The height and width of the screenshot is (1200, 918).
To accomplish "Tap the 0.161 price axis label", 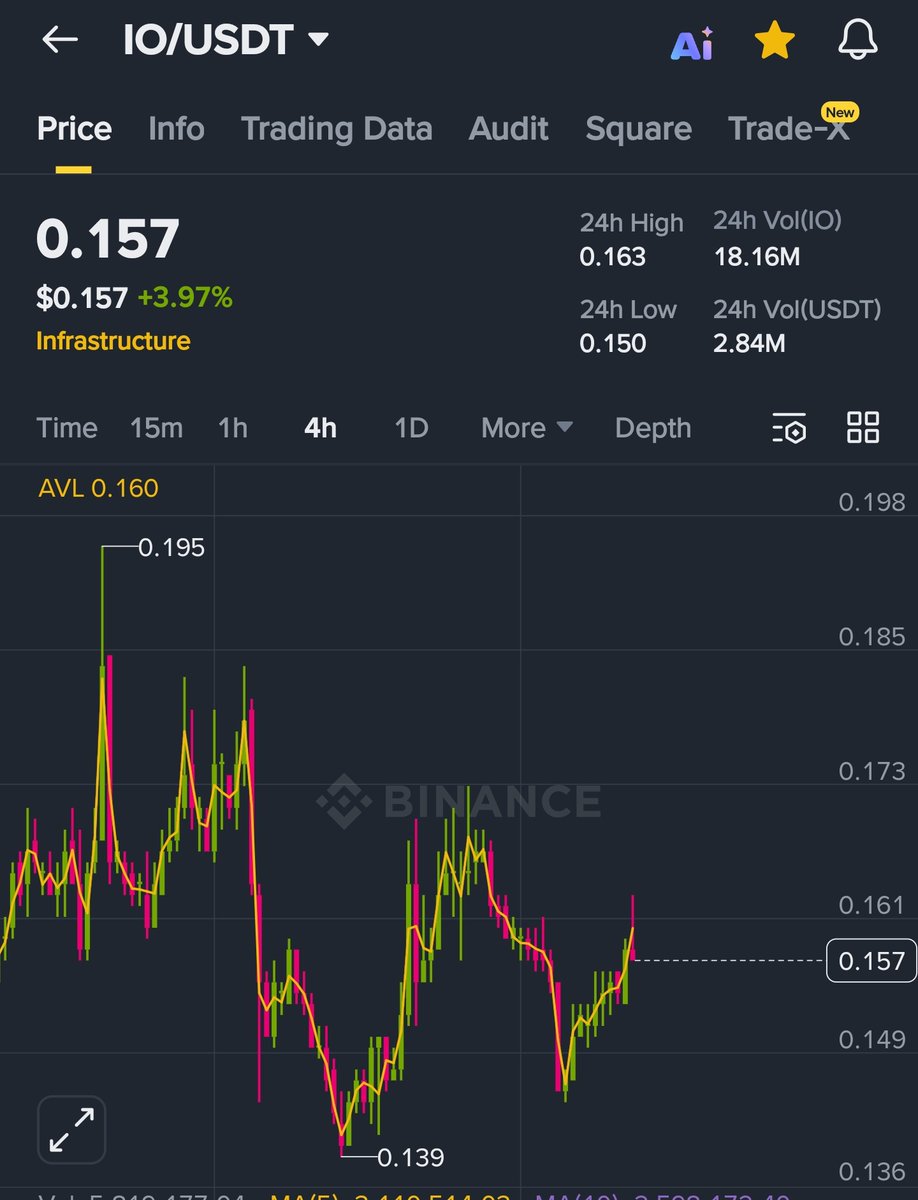I will click(871, 905).
